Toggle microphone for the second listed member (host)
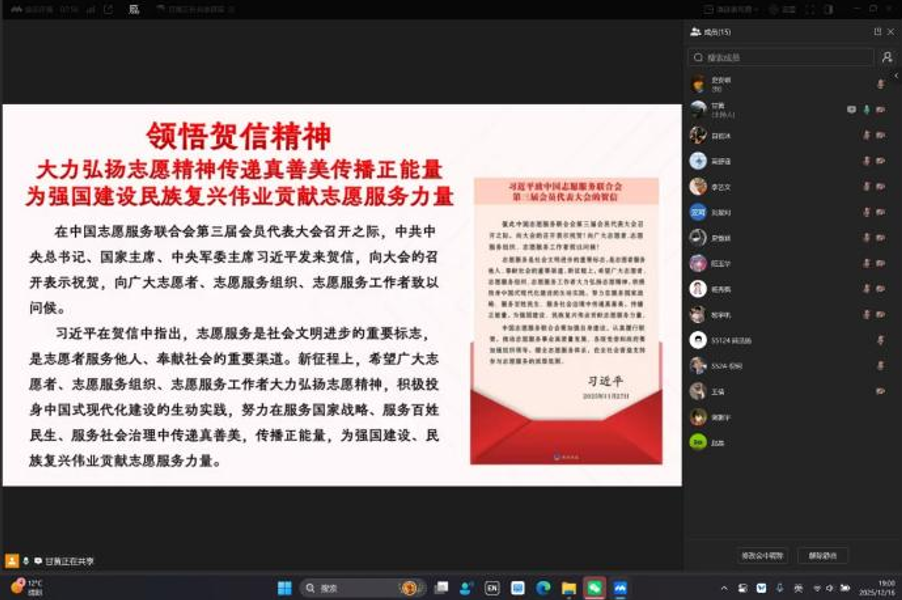 (x=866, y=109)
